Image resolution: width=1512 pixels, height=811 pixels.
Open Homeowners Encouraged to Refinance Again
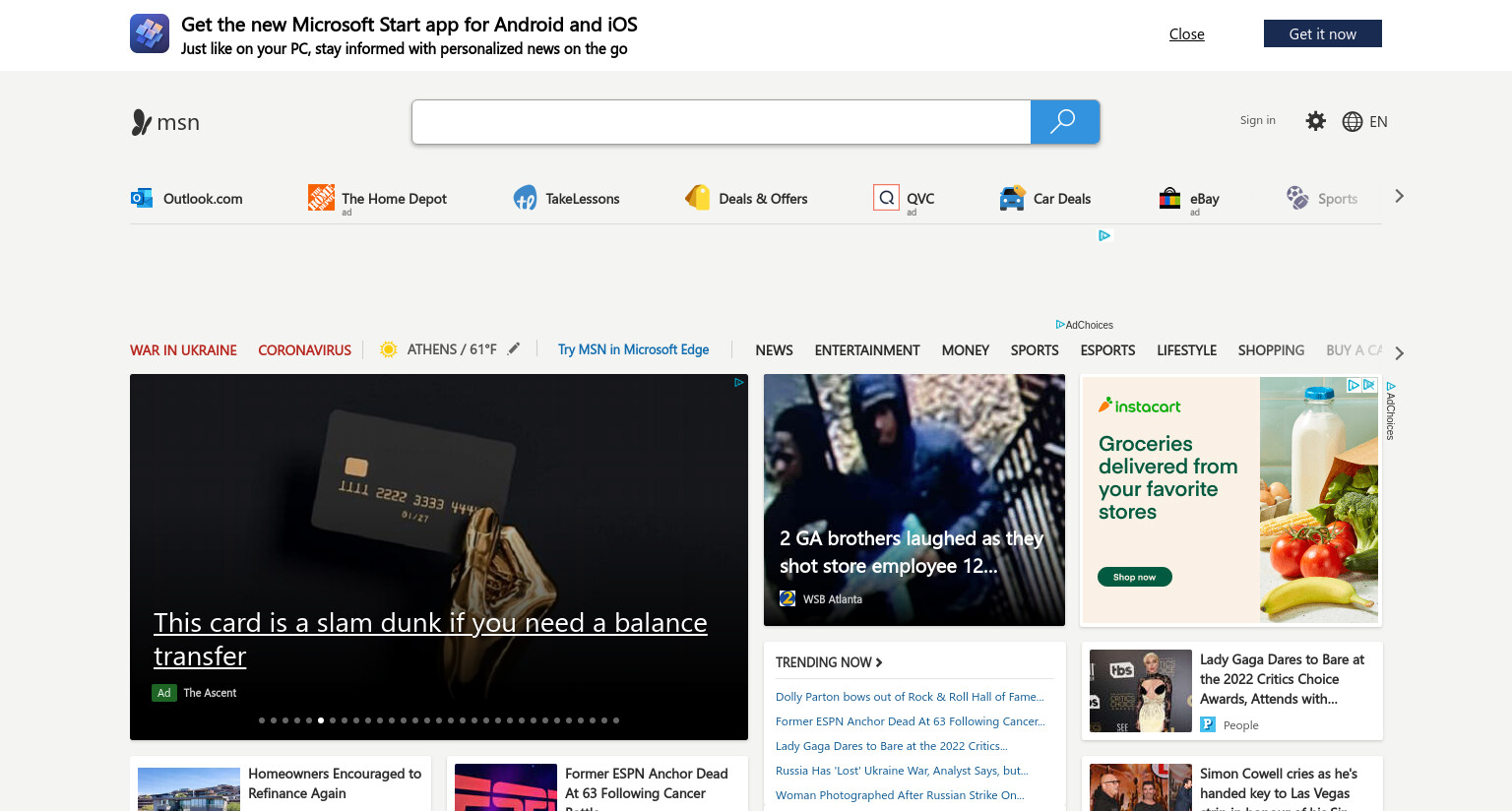coord(335,783)
